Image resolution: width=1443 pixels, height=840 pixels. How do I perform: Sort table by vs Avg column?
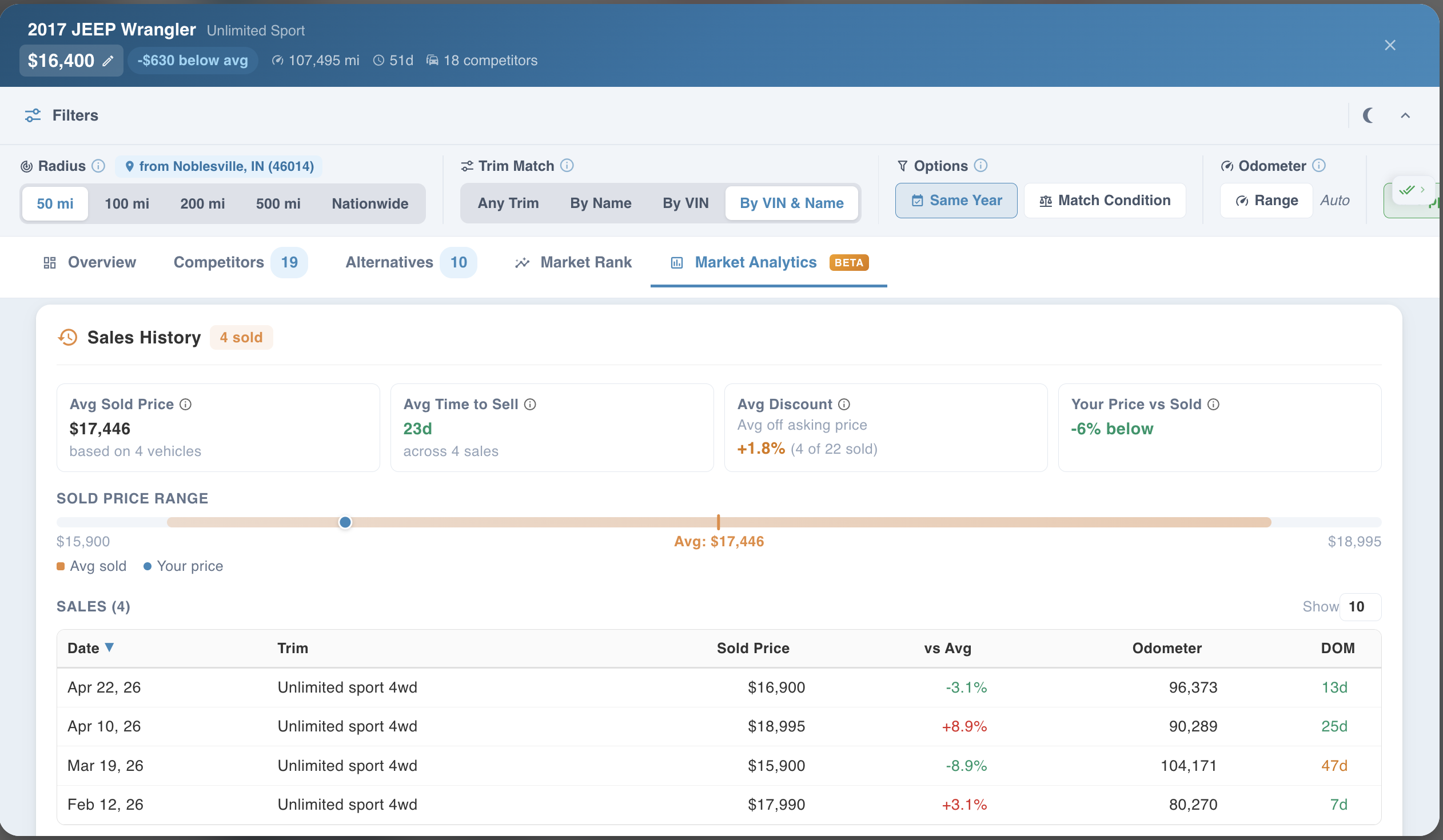click(x=947, y=649)
